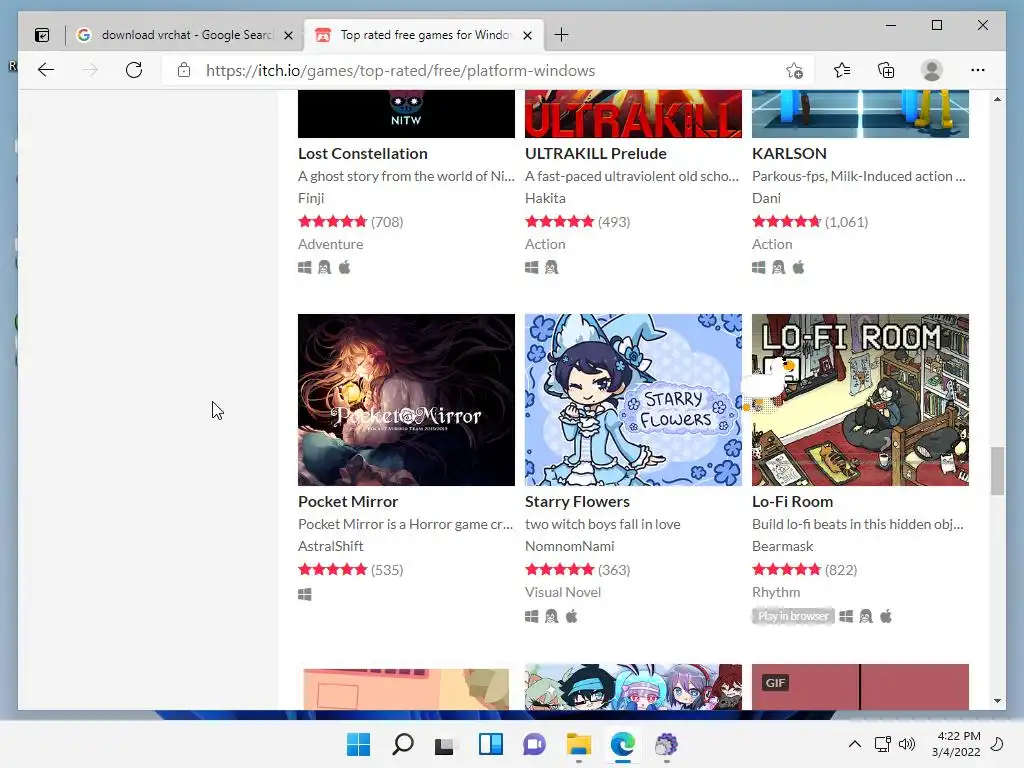Show hidden system tray icons
The height and width of the screenshot is (768, 1024).
[854, 744]
